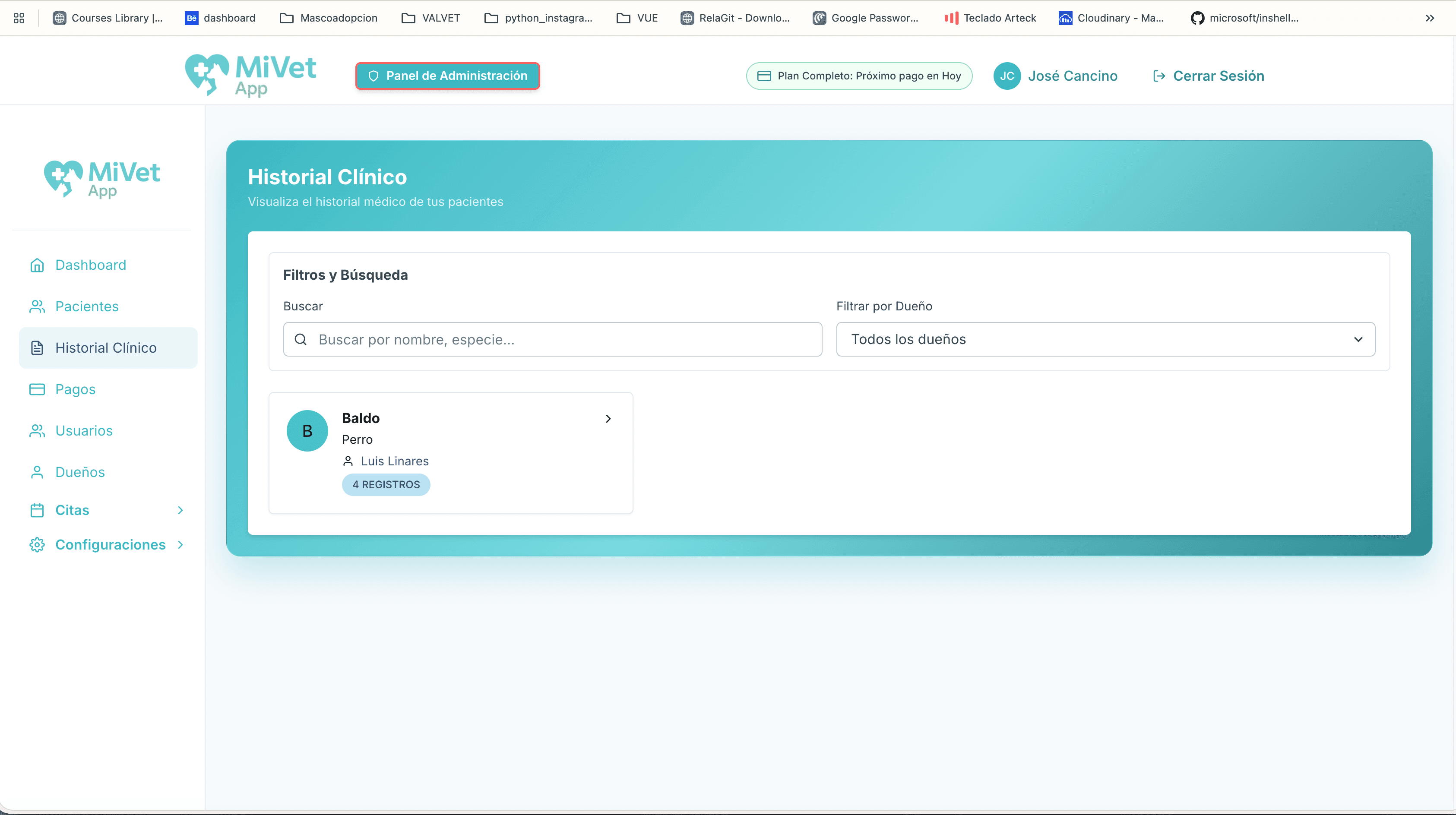The image size is (1456, 815).
Task: Click the 4 REGISTROS badge
Action: point(386,485)
